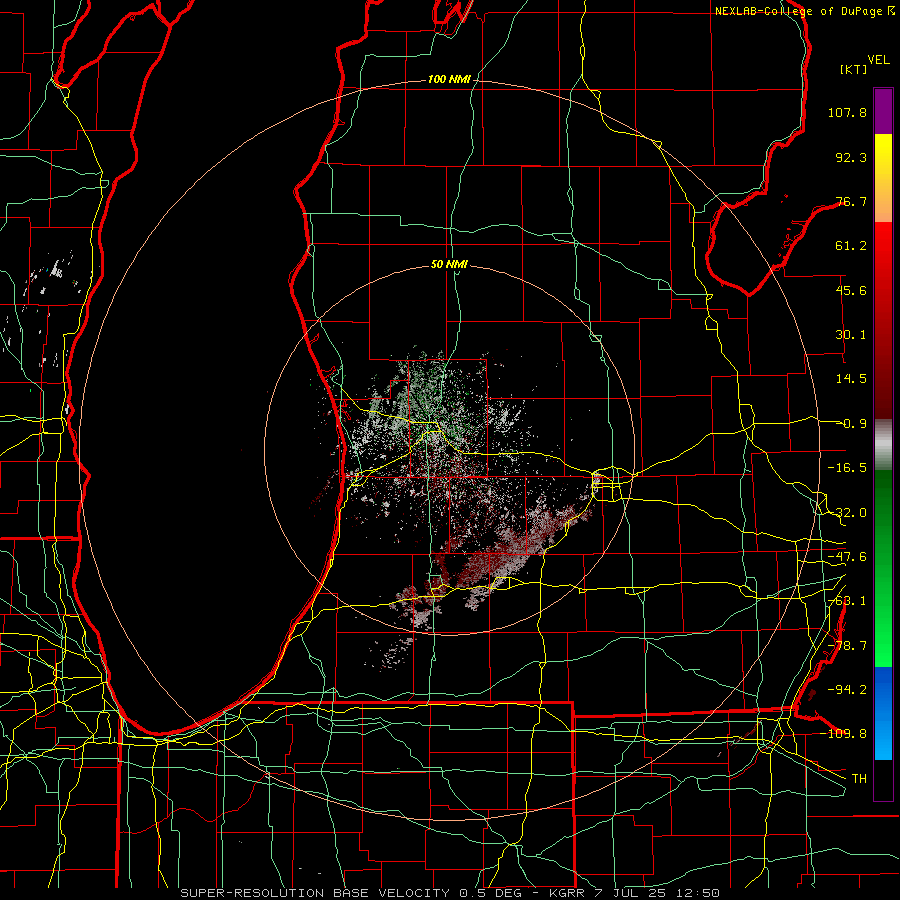Viewport: 900px width, 900px height.
Task: Click the bright green segment of color bar
Action: (883, 568)
